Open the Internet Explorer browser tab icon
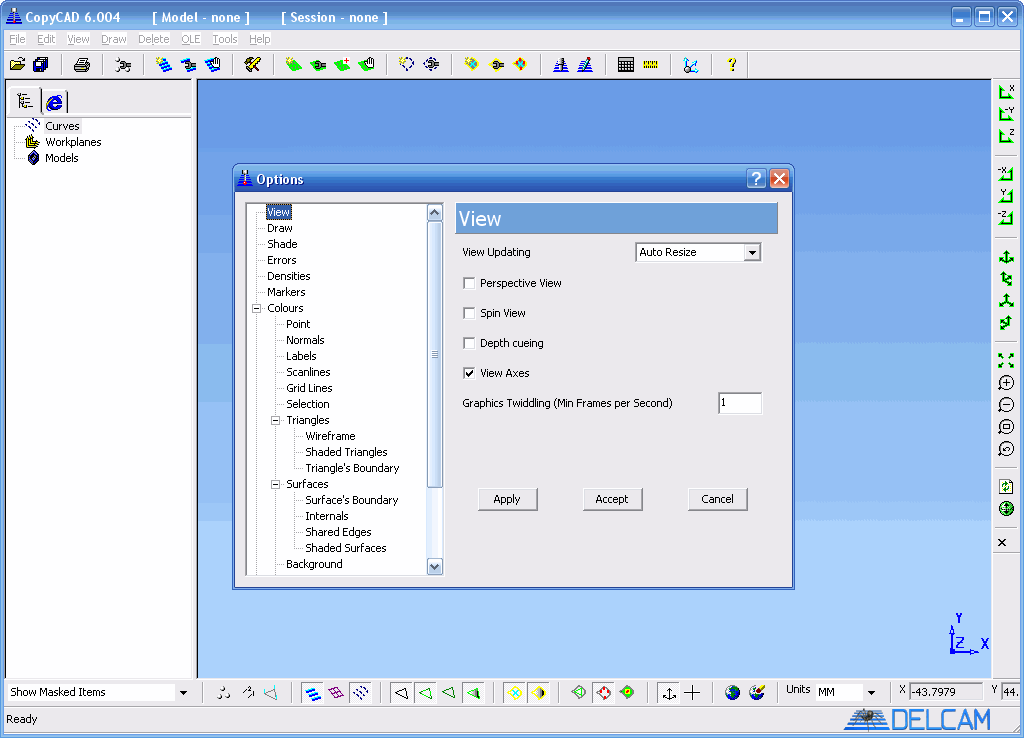 pyautogui.click(x=55, y=101)
